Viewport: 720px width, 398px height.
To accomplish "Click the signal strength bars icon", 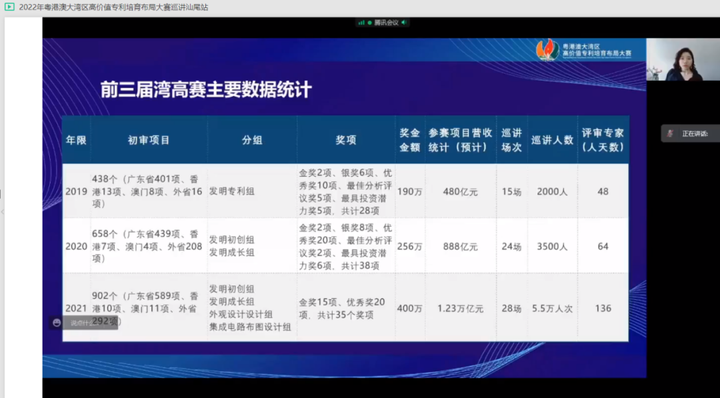I will (361, 22).
